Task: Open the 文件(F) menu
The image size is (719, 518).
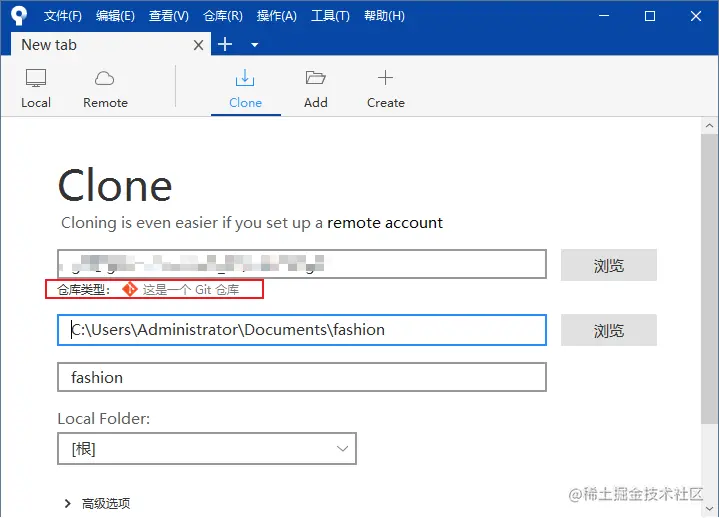Action: coord(63,16)
